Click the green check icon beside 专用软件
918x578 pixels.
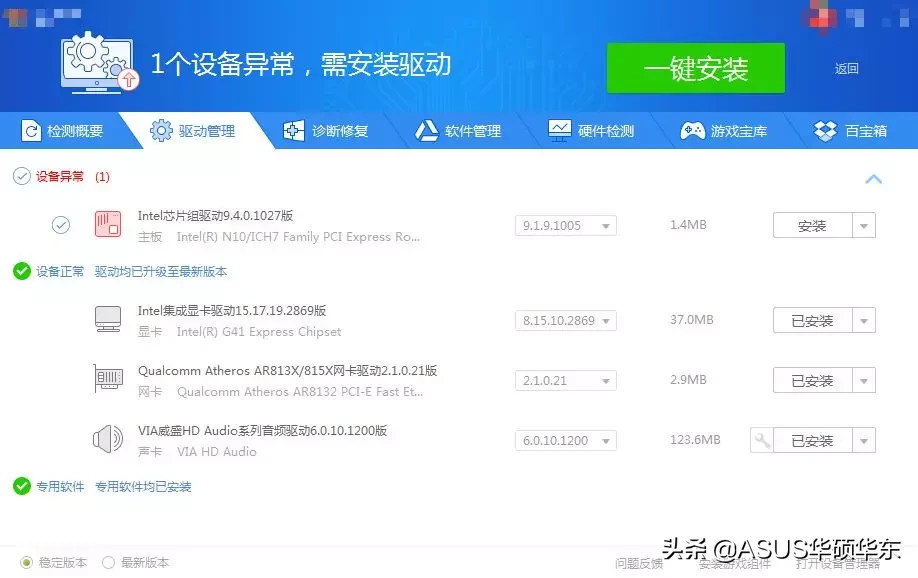tap(22, 486)
